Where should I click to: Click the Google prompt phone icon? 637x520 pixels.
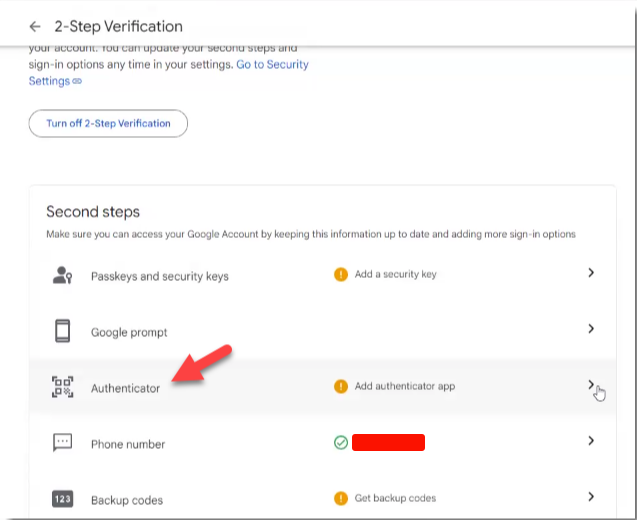click(x=63, y=331)
